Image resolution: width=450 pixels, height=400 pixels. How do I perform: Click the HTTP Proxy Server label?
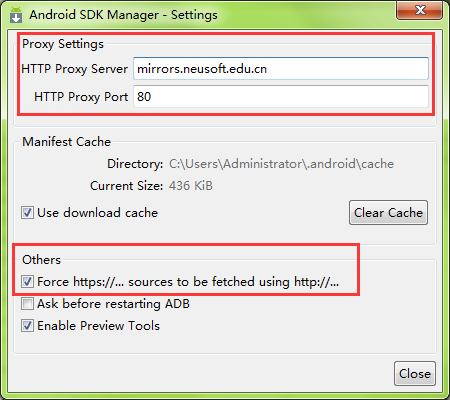point(75,69)
